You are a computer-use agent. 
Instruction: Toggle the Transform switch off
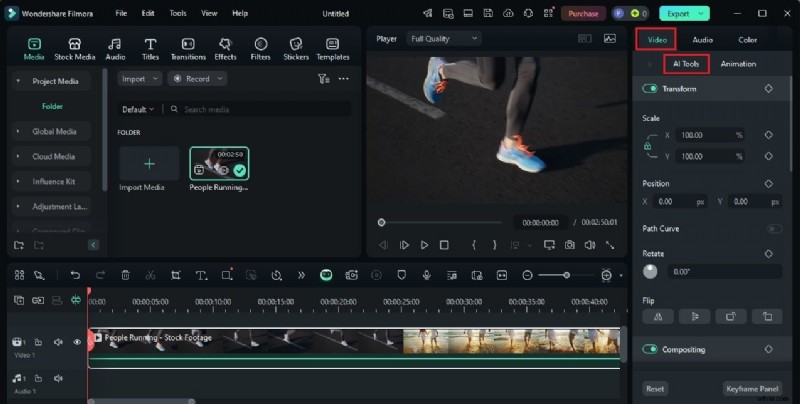651,89
